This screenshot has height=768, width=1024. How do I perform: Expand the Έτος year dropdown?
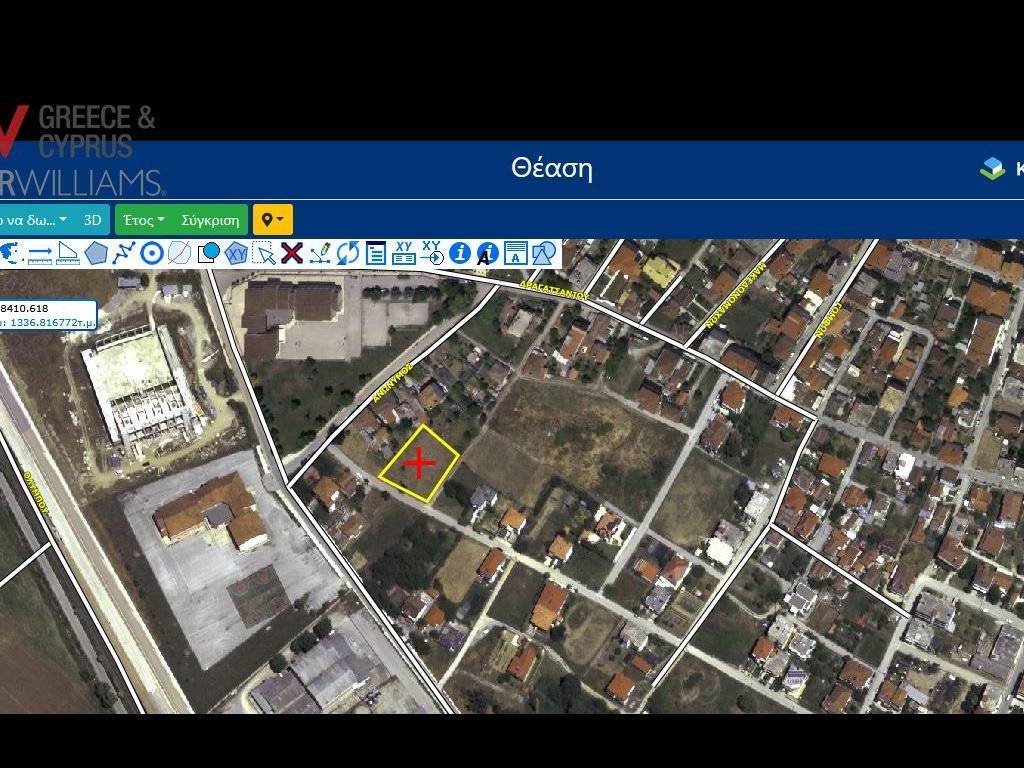pos(144,220)
